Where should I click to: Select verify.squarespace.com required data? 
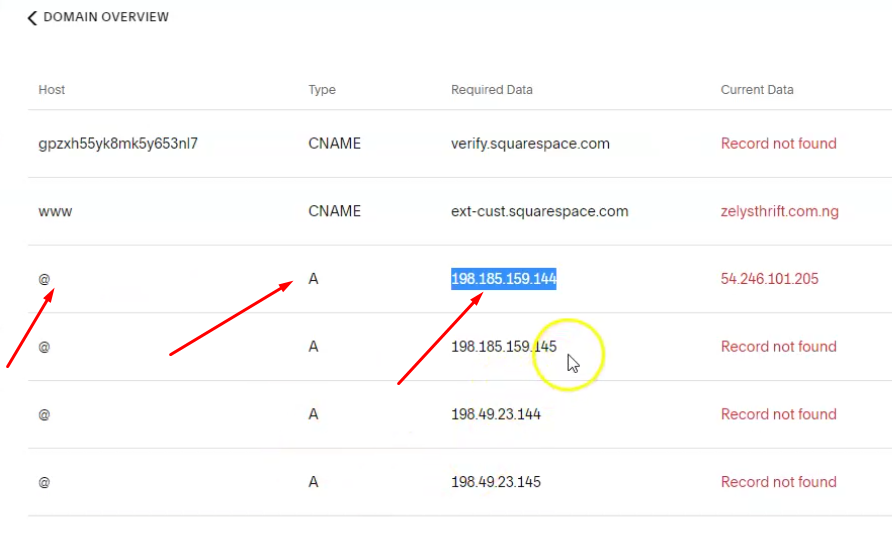coord(530,143)
